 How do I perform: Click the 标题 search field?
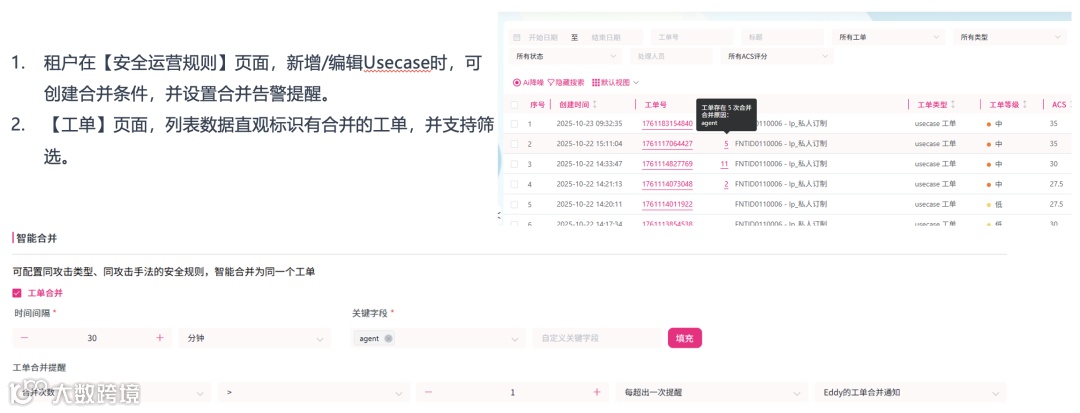pyautogui.click(x=782, y=37)
